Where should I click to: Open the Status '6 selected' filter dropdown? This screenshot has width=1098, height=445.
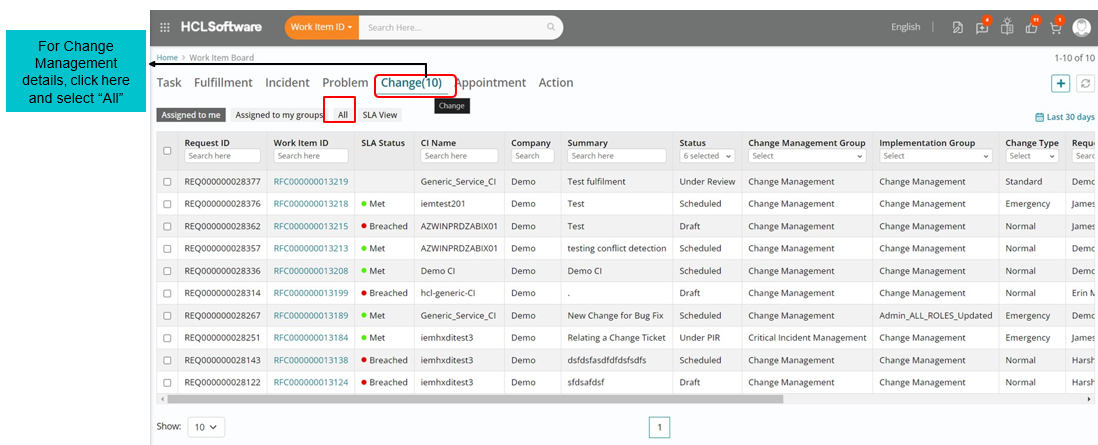(707, 156)
